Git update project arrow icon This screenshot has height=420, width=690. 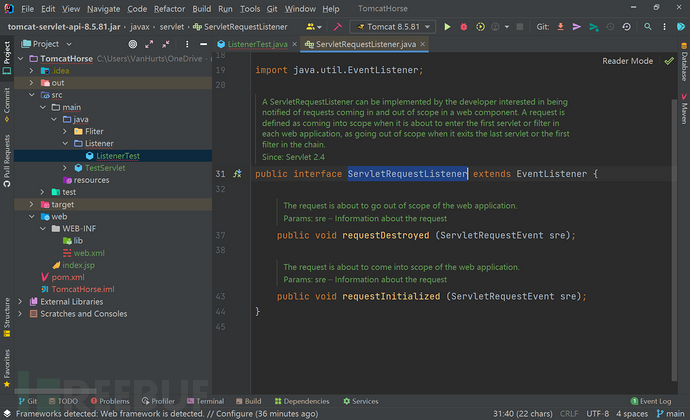[x=560, y=27]
